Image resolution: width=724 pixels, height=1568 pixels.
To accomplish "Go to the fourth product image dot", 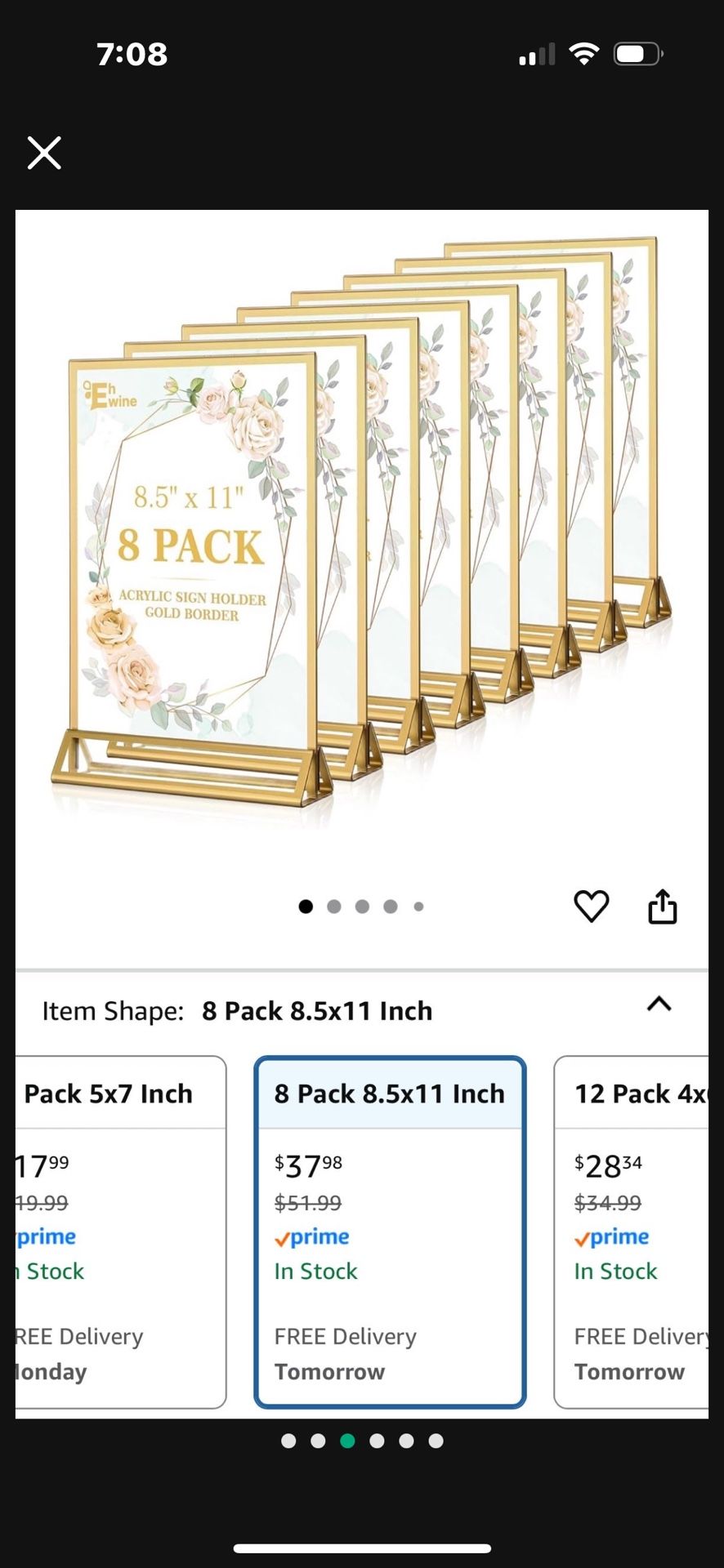I will tap(391, 906).
